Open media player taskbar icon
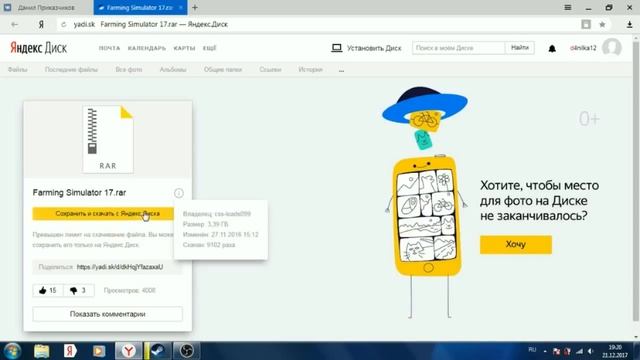 (x=99, y=351)
